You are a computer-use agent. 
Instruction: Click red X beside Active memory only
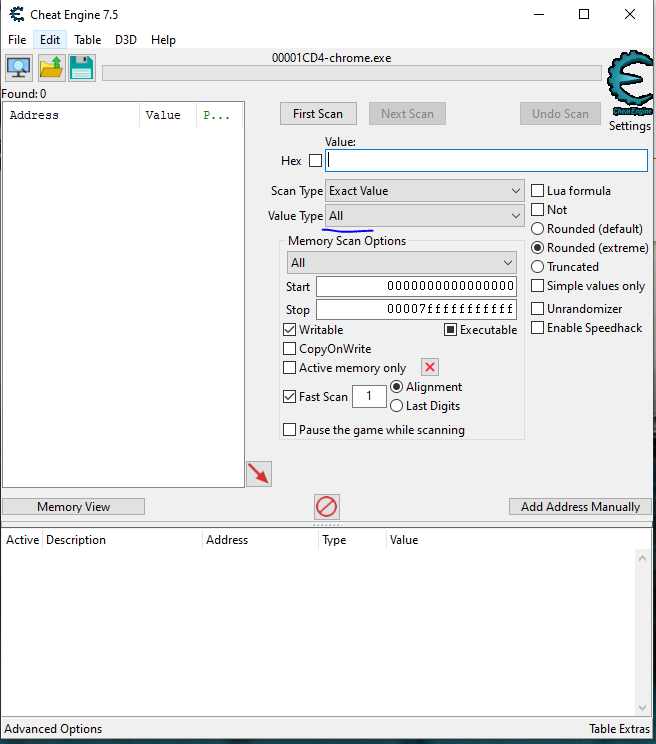(x=430, y=367)
